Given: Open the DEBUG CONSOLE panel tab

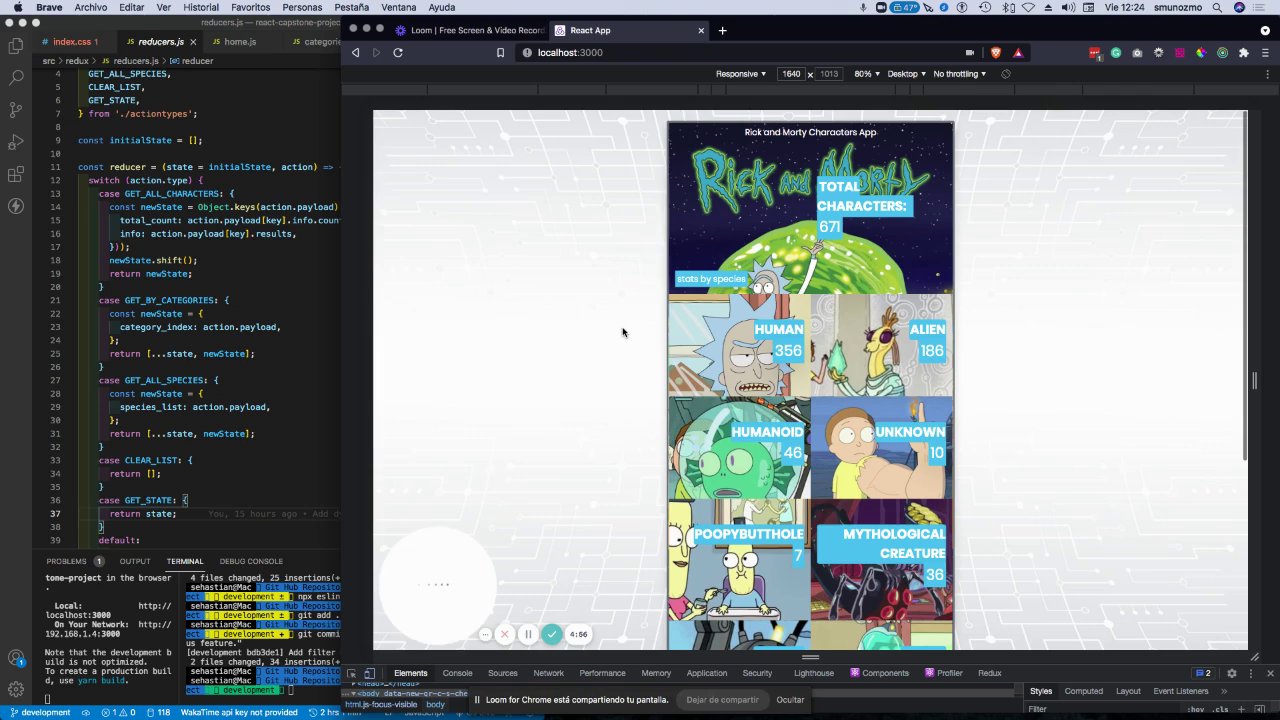Looking at the screenshot, I should (251, 562).
